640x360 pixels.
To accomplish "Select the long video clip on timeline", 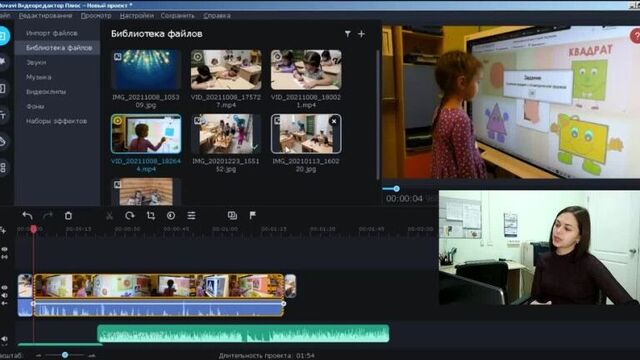I will tap(159, 286).
